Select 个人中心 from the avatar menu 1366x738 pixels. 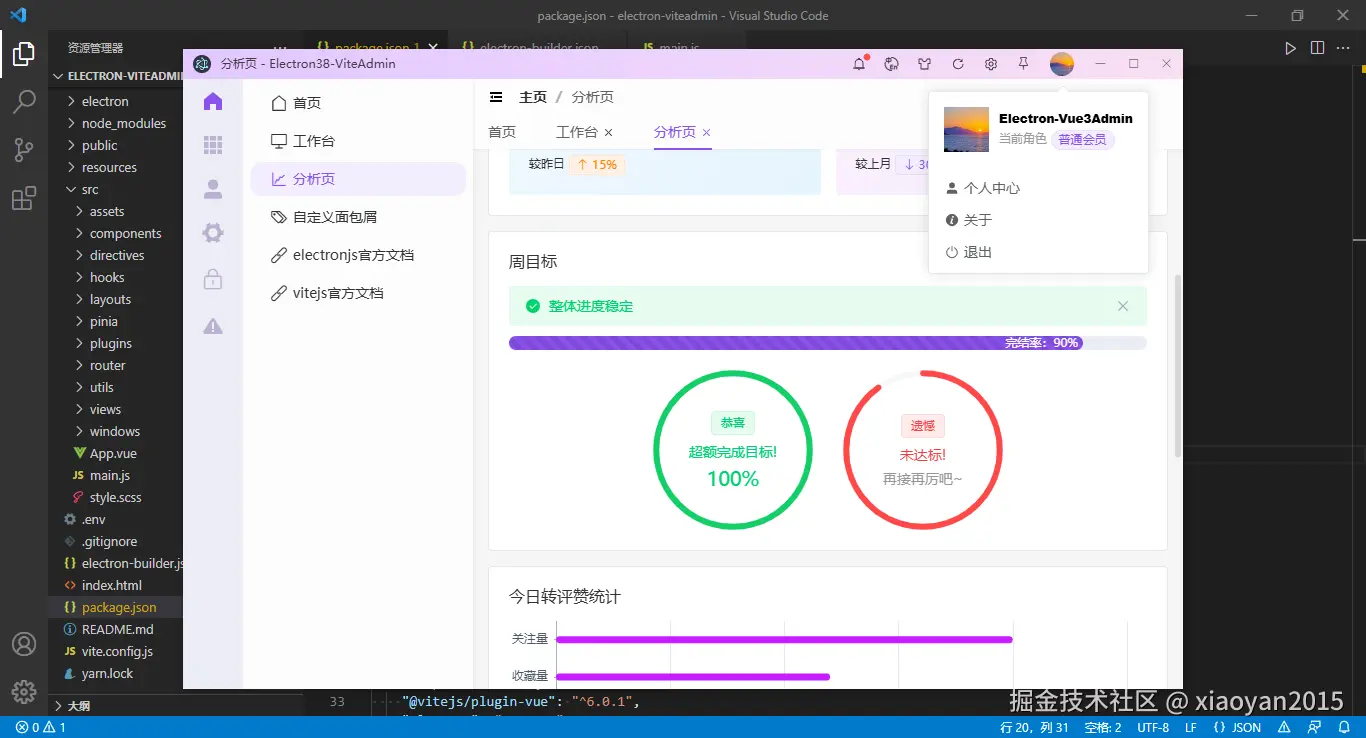pos(982,187)
